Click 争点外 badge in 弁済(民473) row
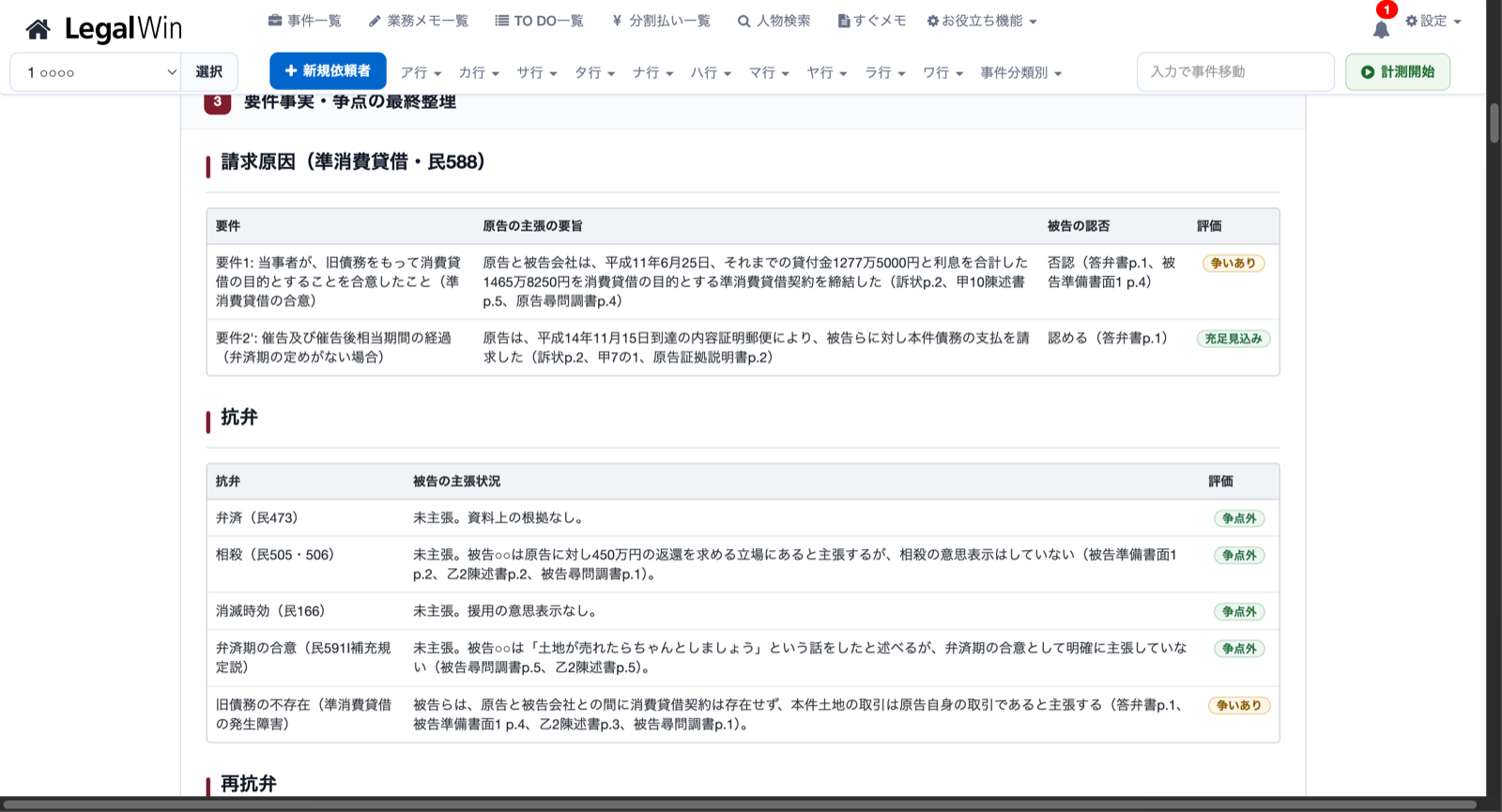 click(x=1239, y=518)
